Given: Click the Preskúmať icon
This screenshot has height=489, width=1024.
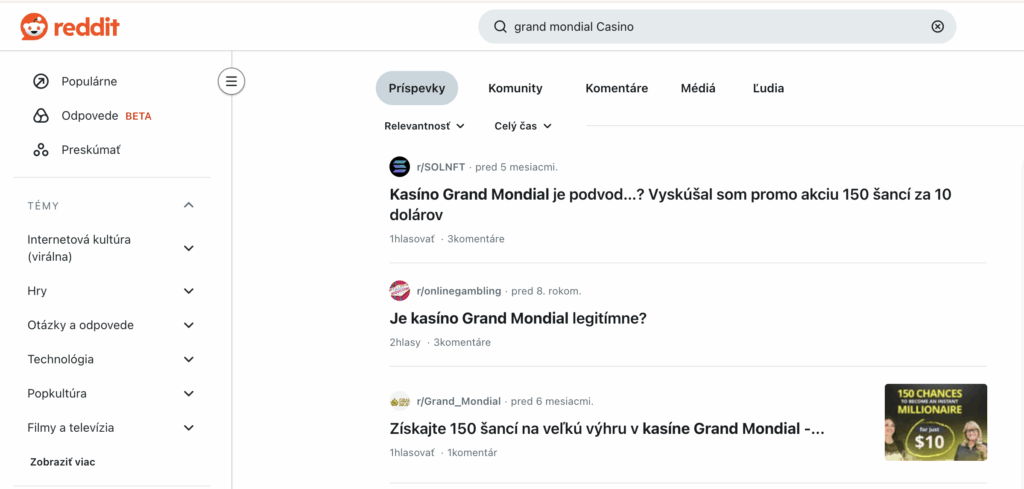Looking at the screenshot, I should [41, 150].
